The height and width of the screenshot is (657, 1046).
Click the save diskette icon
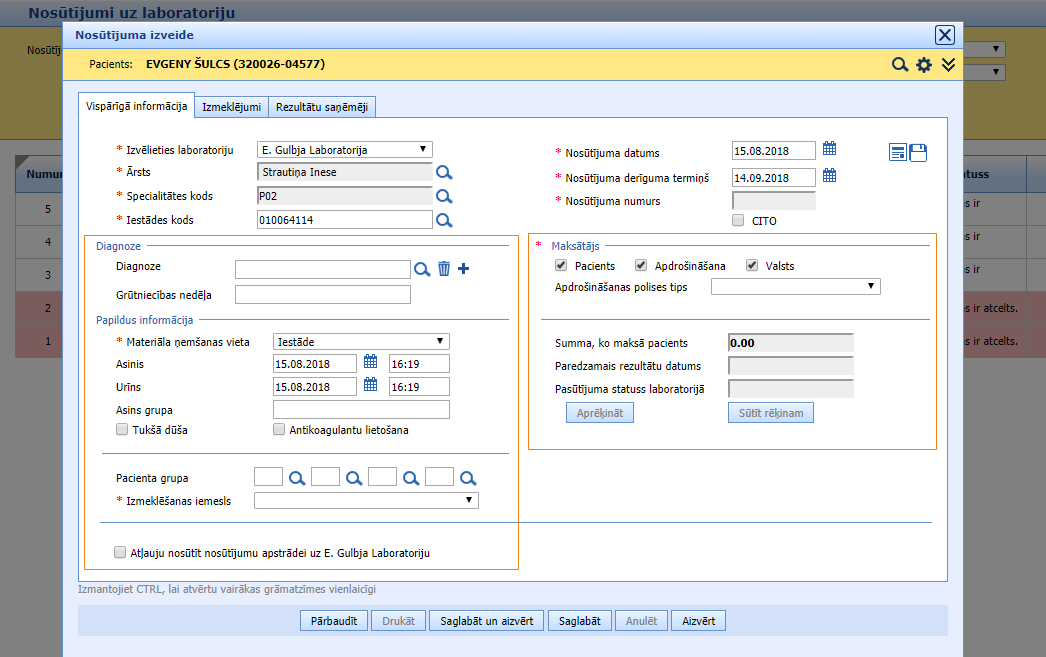click(x=918, y=152)
